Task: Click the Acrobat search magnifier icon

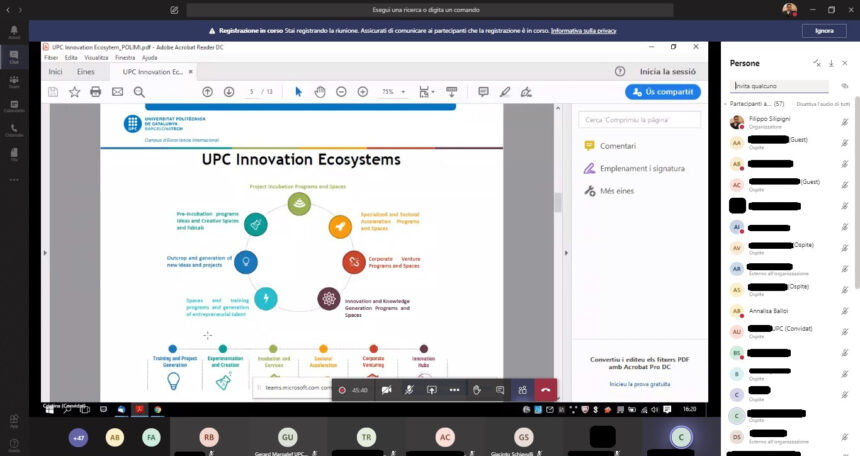Action: [x=139, y=92]
